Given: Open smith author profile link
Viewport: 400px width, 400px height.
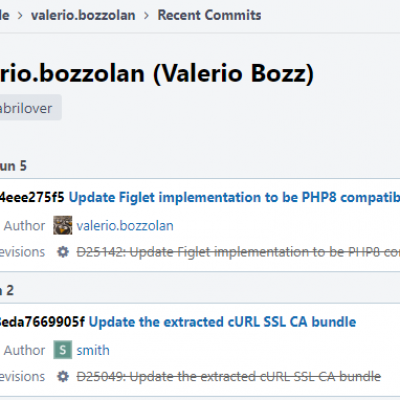Looking at the screenshot, I should [93, 350].
